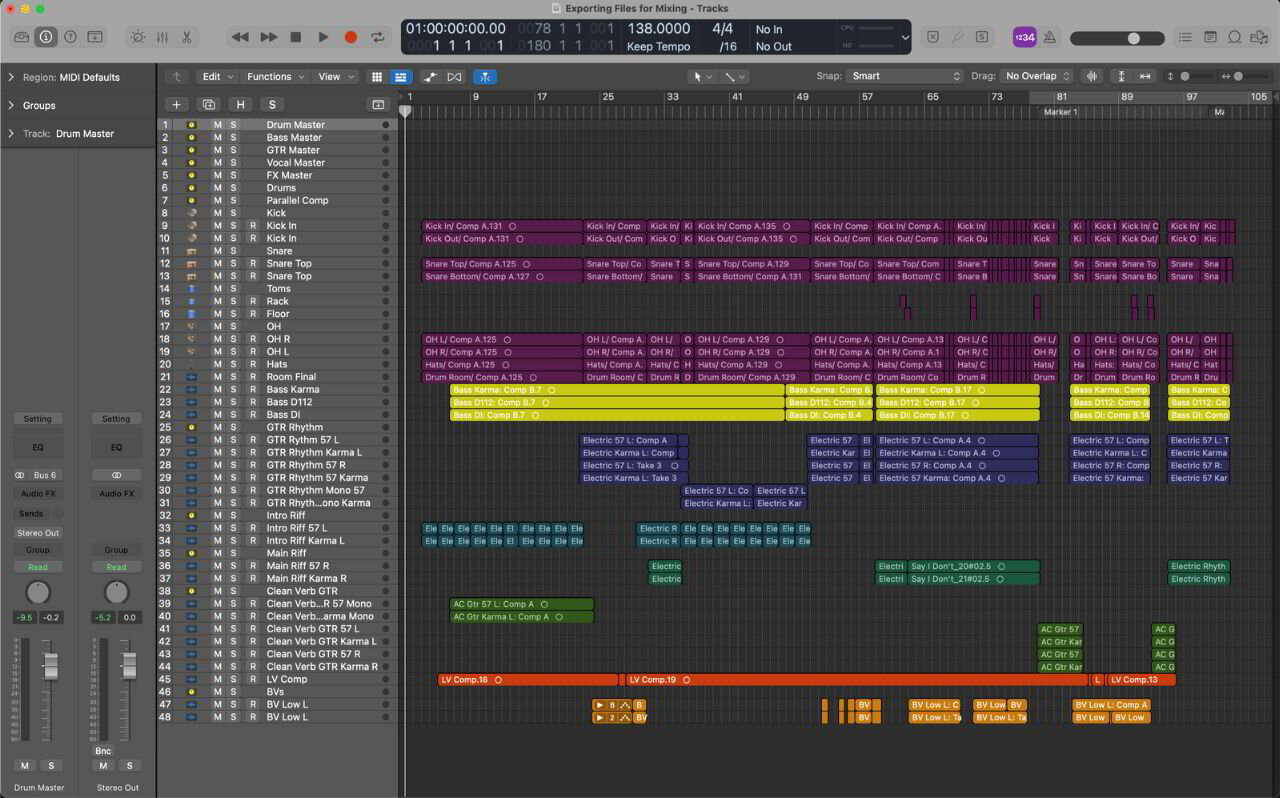Open the List Editors
Viewport: 1280px width, 798px height.
click(1186, 37)
